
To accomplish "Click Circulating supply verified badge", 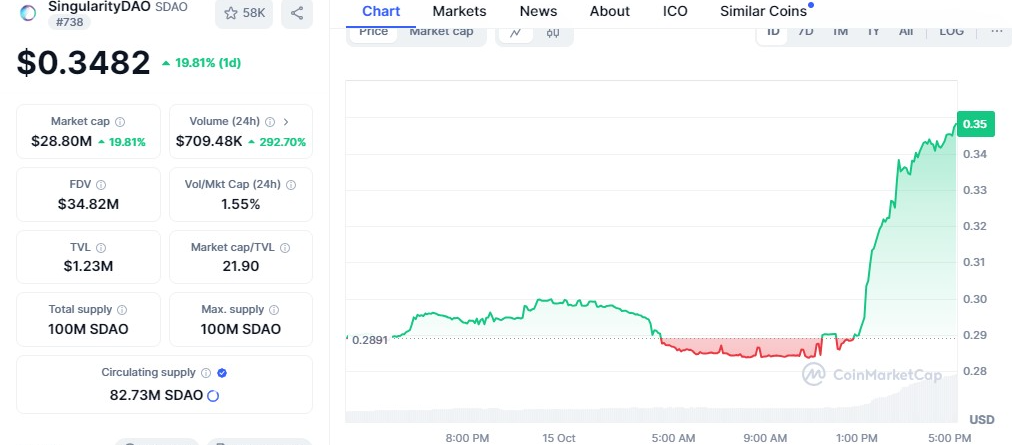I will tap(222, 372).
